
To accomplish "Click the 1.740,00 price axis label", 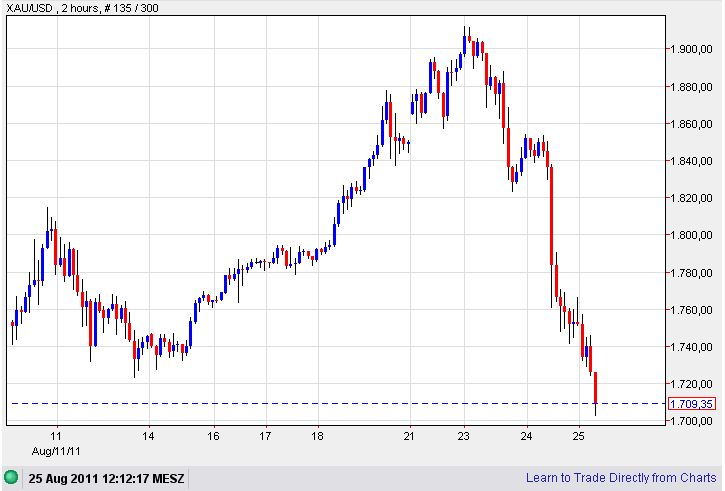I will point(692,347).
